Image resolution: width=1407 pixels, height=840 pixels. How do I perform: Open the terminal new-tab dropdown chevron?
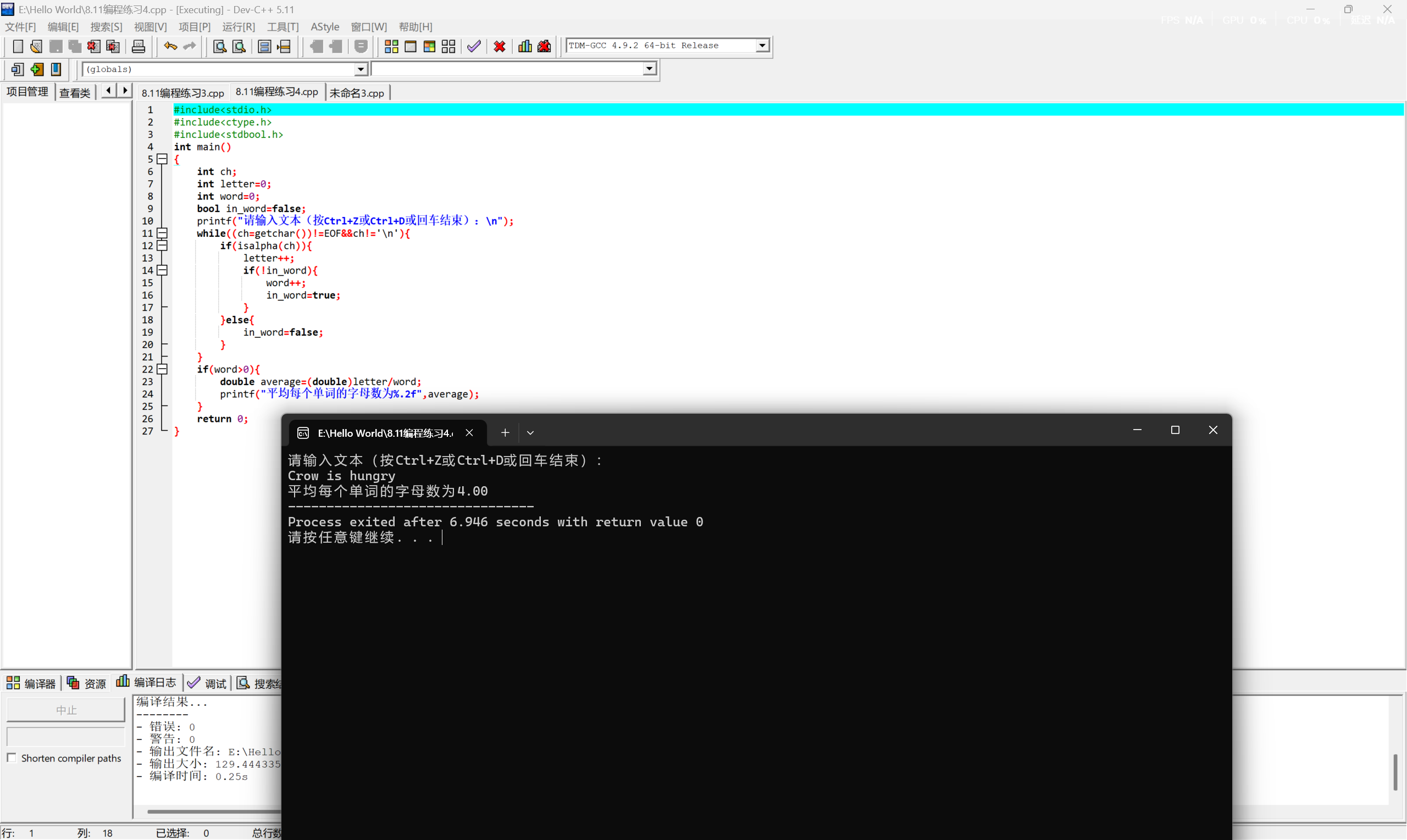click(x=530, y=433)
